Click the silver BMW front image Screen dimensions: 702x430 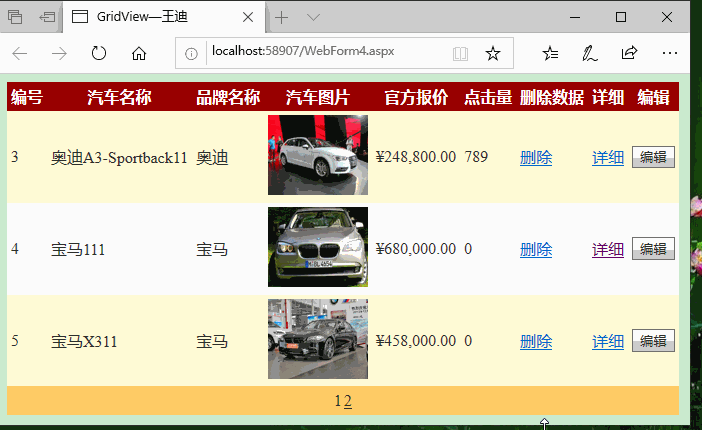coord(318,247)
